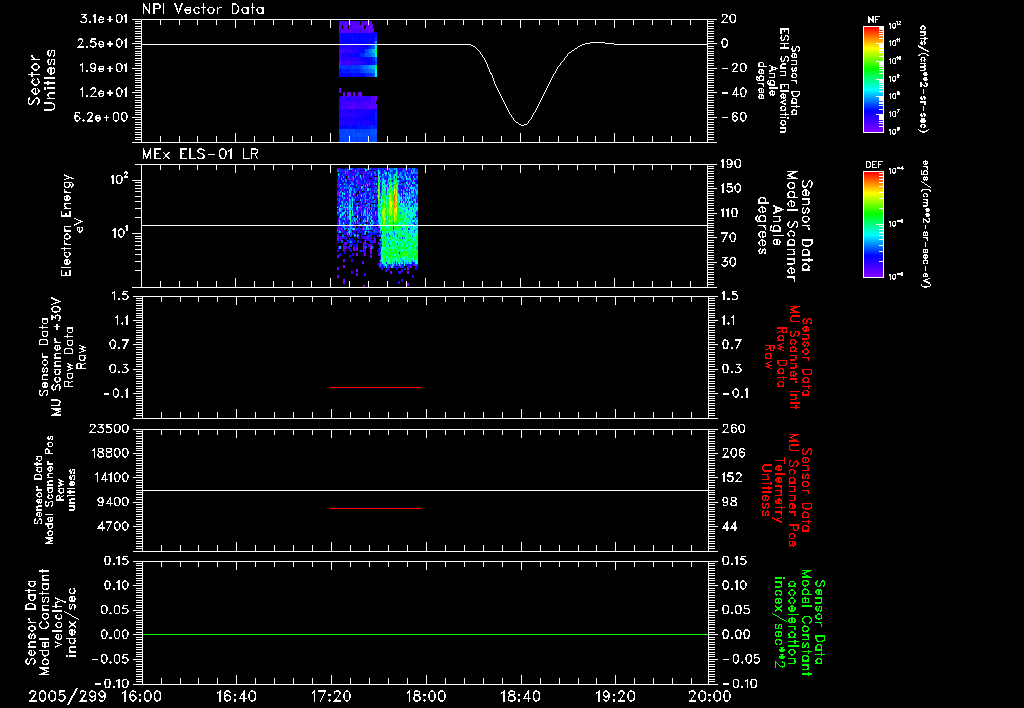Click the '23500' scanner position tick label
The image size is (1024, 708).
point(108,428)
